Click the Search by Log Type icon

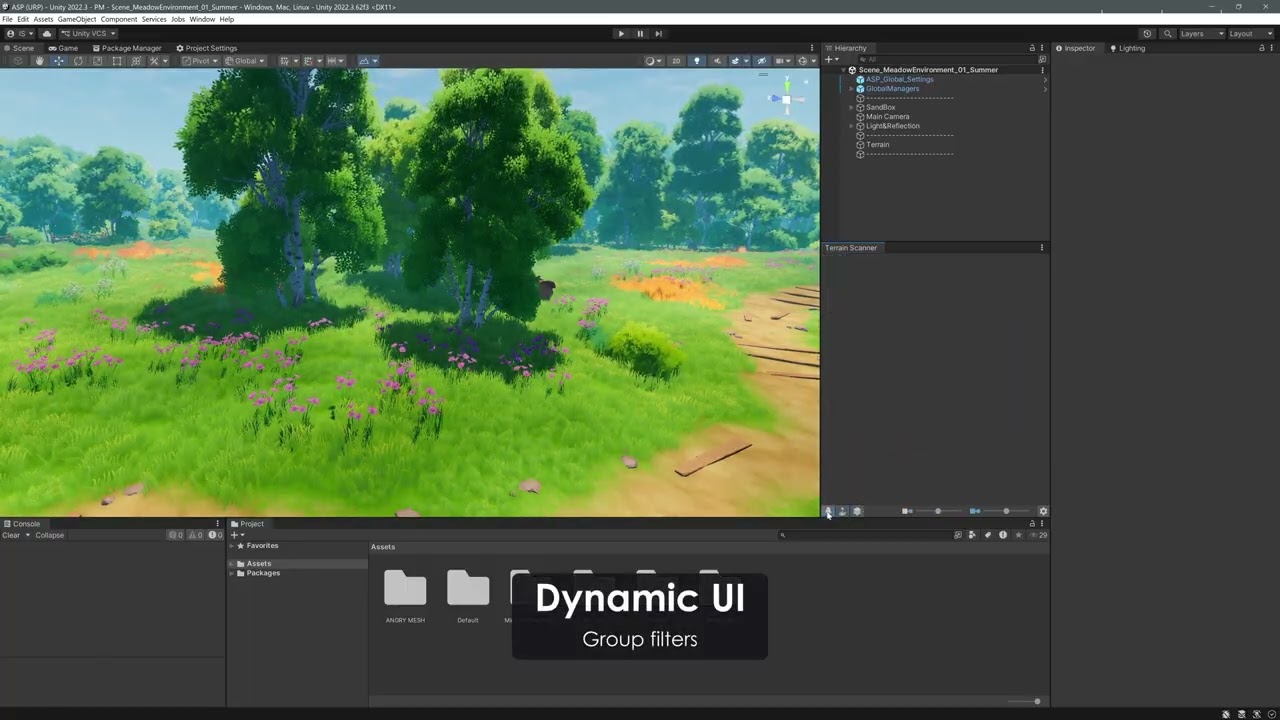coord(1003,535)
